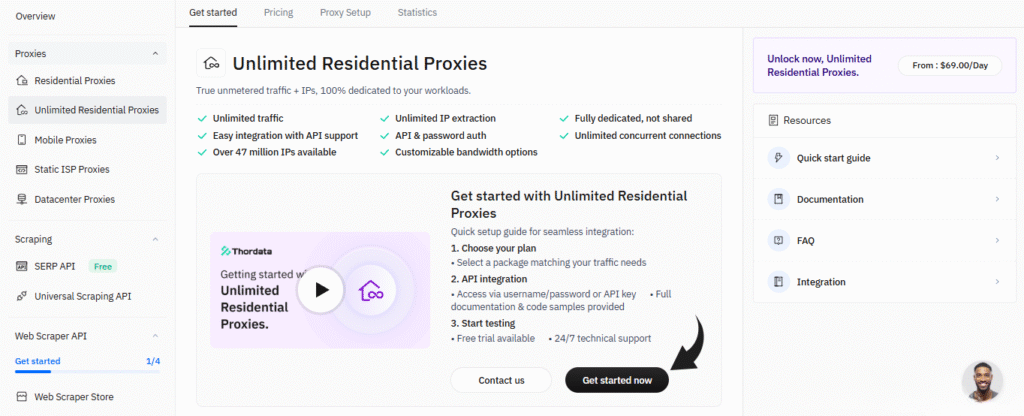Screen dimensions: 1024x416
Task: Play the Thordata intro video
Action: (321, 290)
